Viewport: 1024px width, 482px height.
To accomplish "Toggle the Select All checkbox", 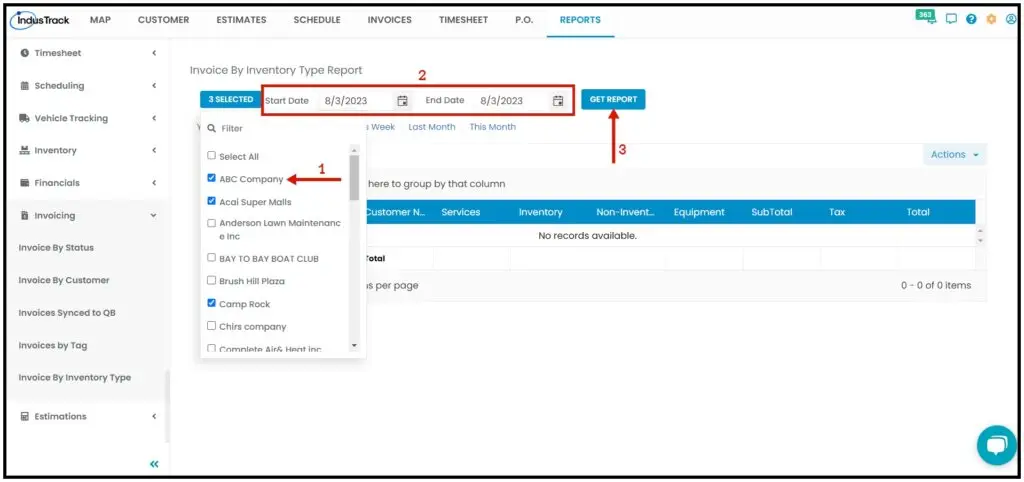I will [x=211, y=156].
